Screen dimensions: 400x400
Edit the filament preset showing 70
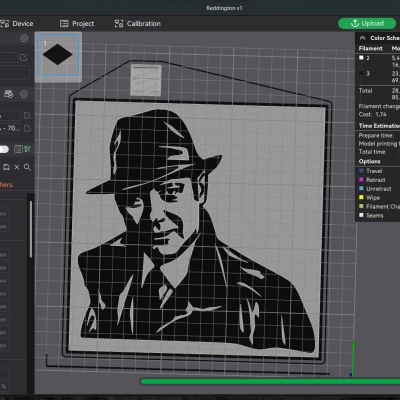point(27,128)
